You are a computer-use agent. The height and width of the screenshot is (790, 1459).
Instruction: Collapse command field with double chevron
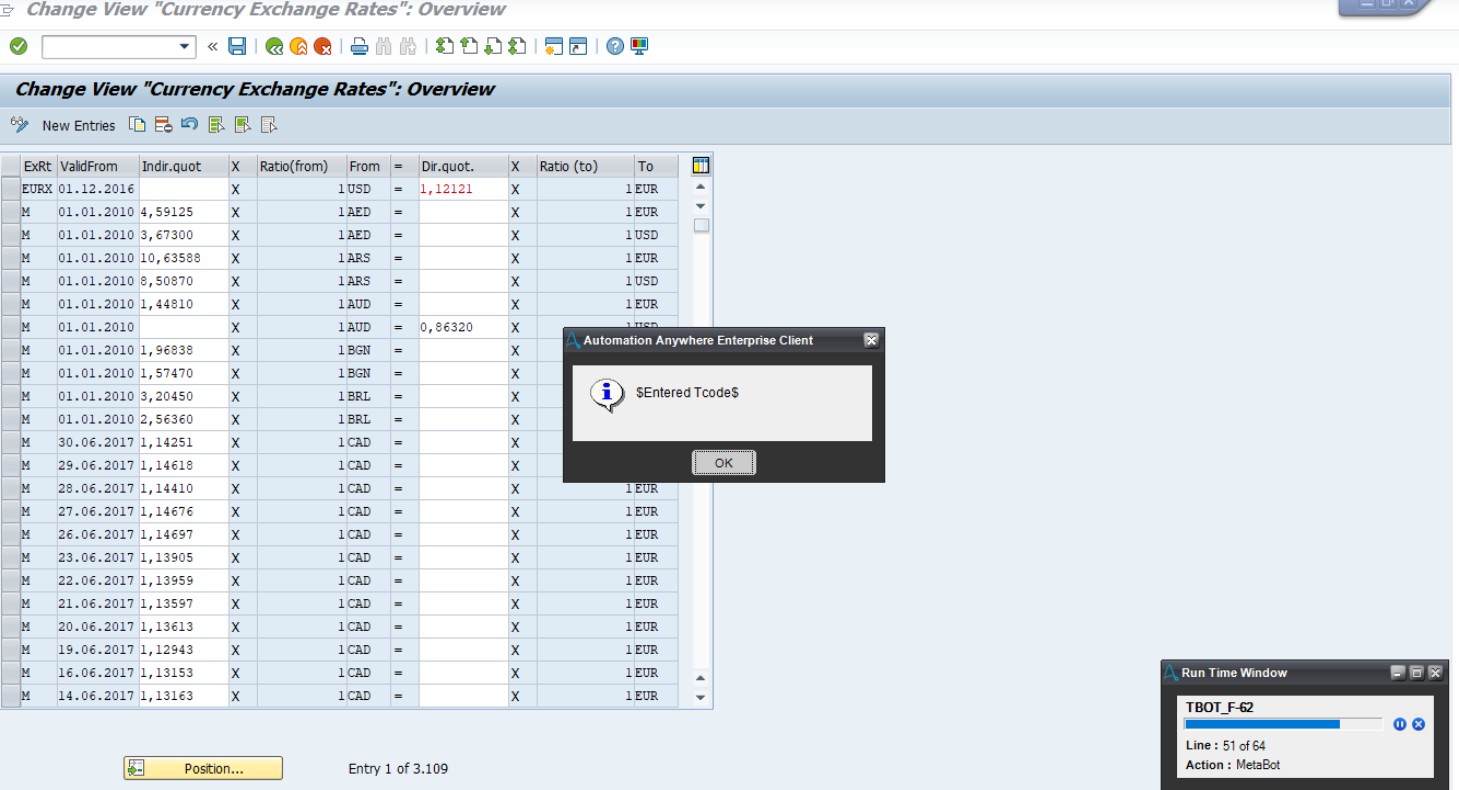(212, 46)
